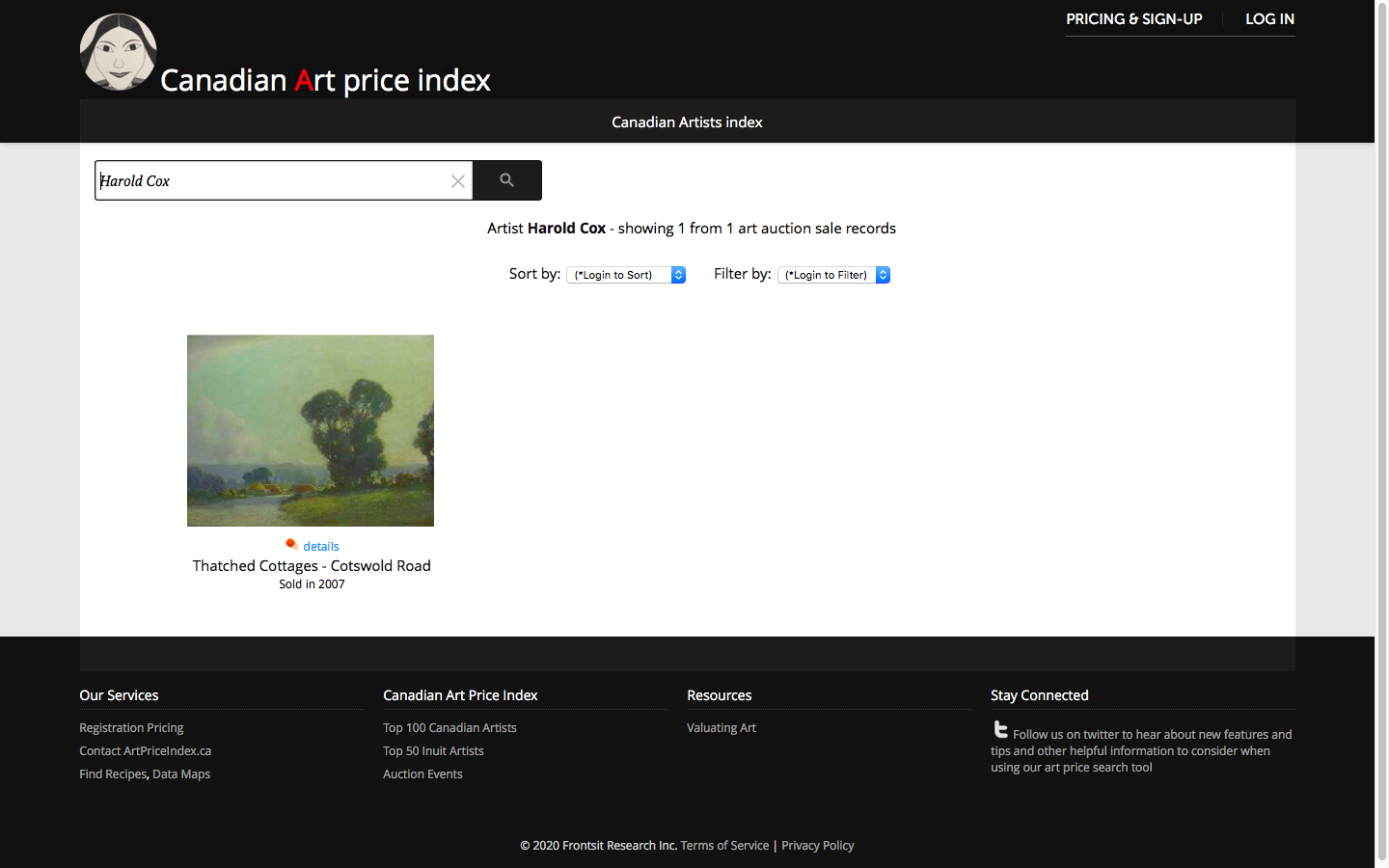Open Pricing & Sign-Up page
This screenshot has height=868, width=1389.
(x=1133, y=19)
